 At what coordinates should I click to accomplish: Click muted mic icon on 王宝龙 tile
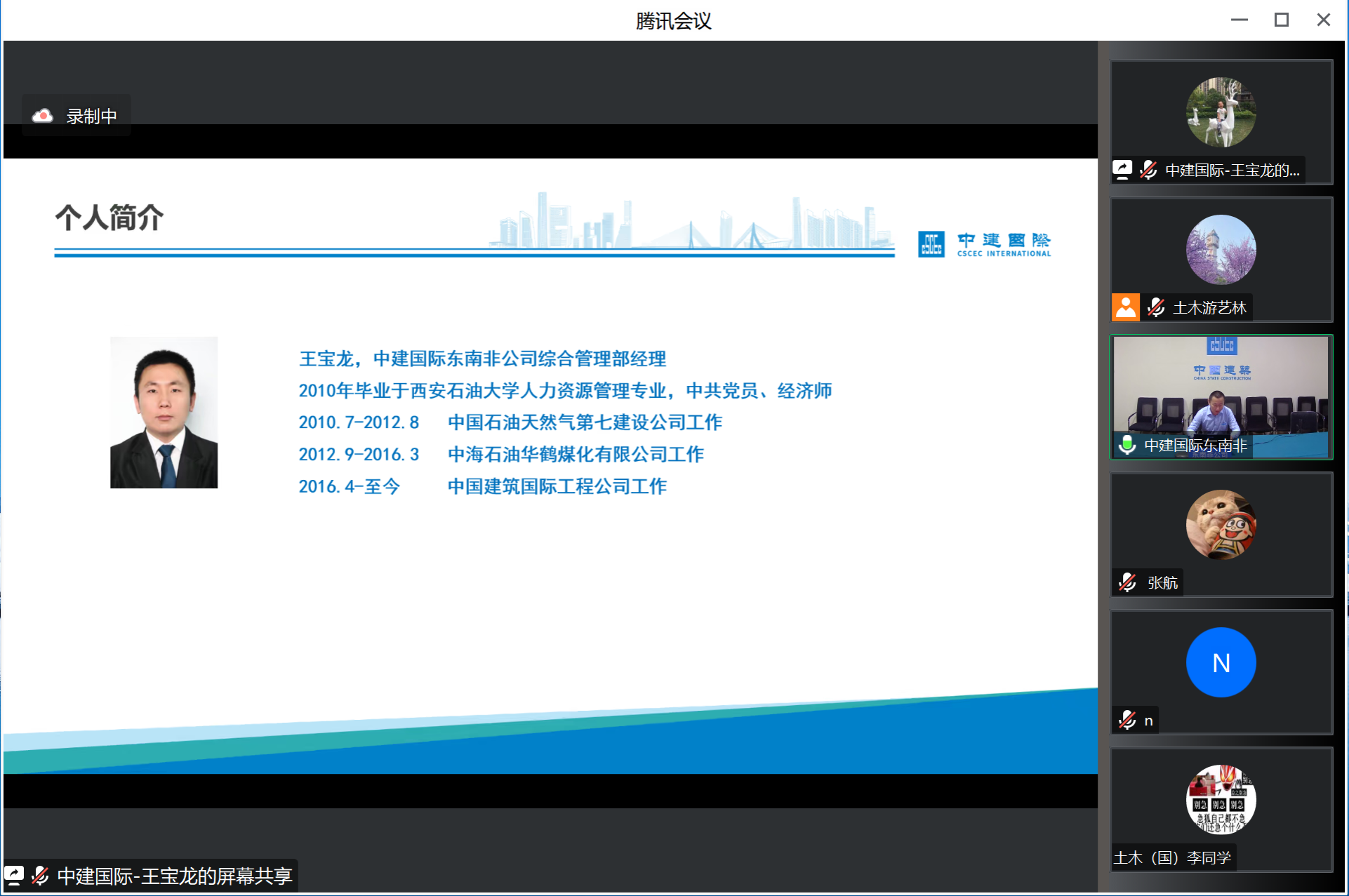[x=1148, y=170]
